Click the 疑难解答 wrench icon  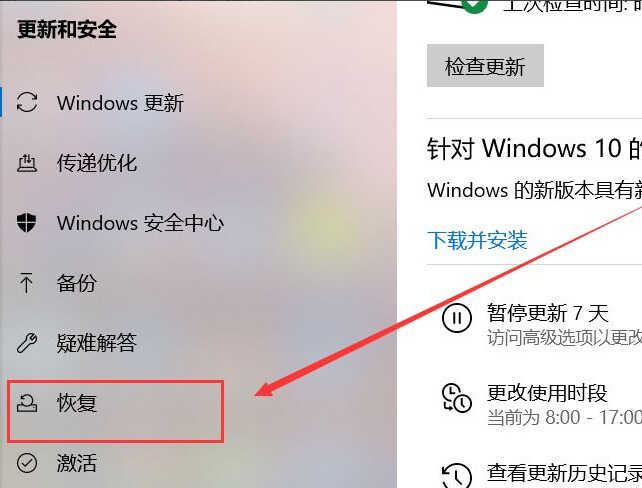tap(27, 343)
